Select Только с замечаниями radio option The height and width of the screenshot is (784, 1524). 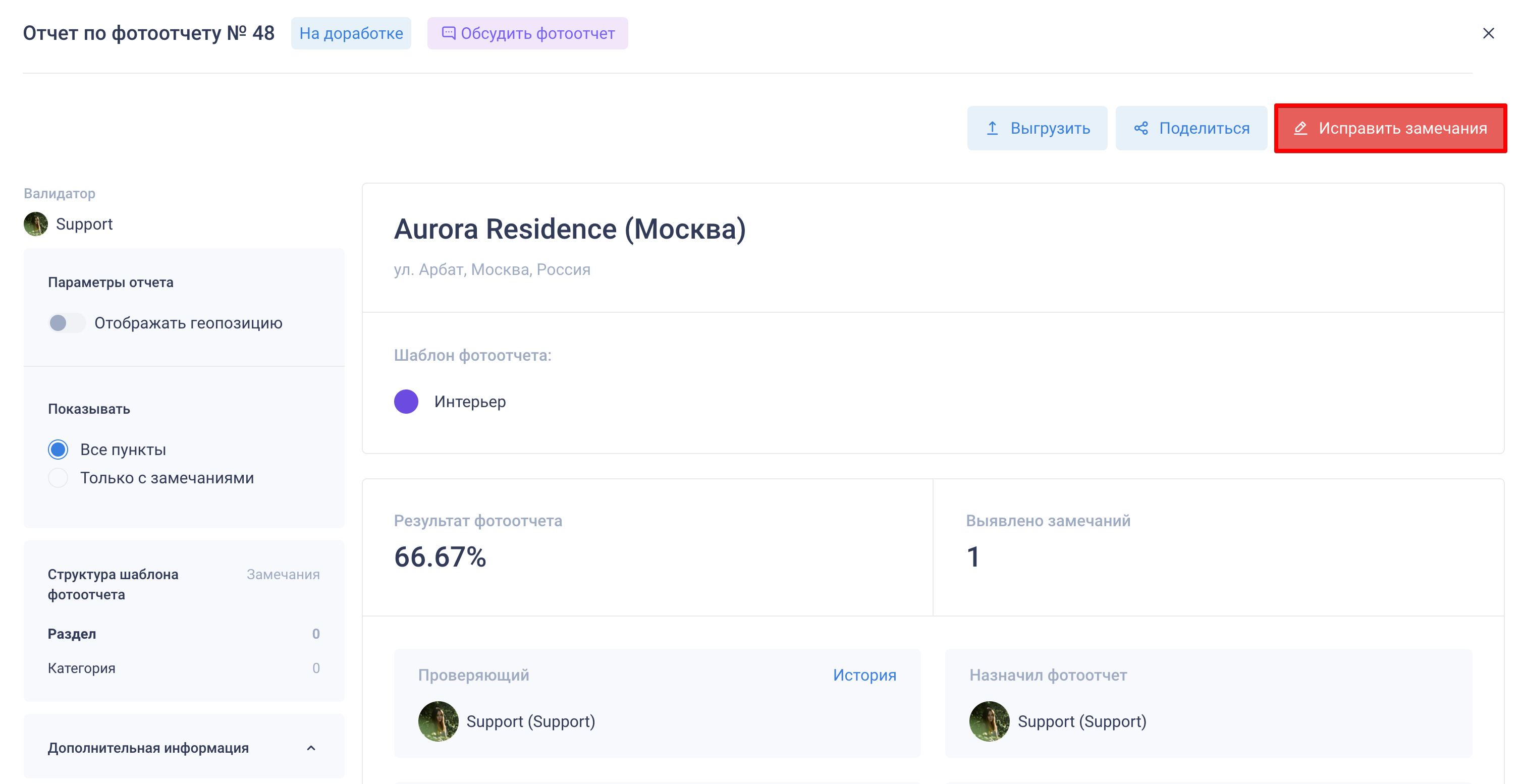coord(58,478)
